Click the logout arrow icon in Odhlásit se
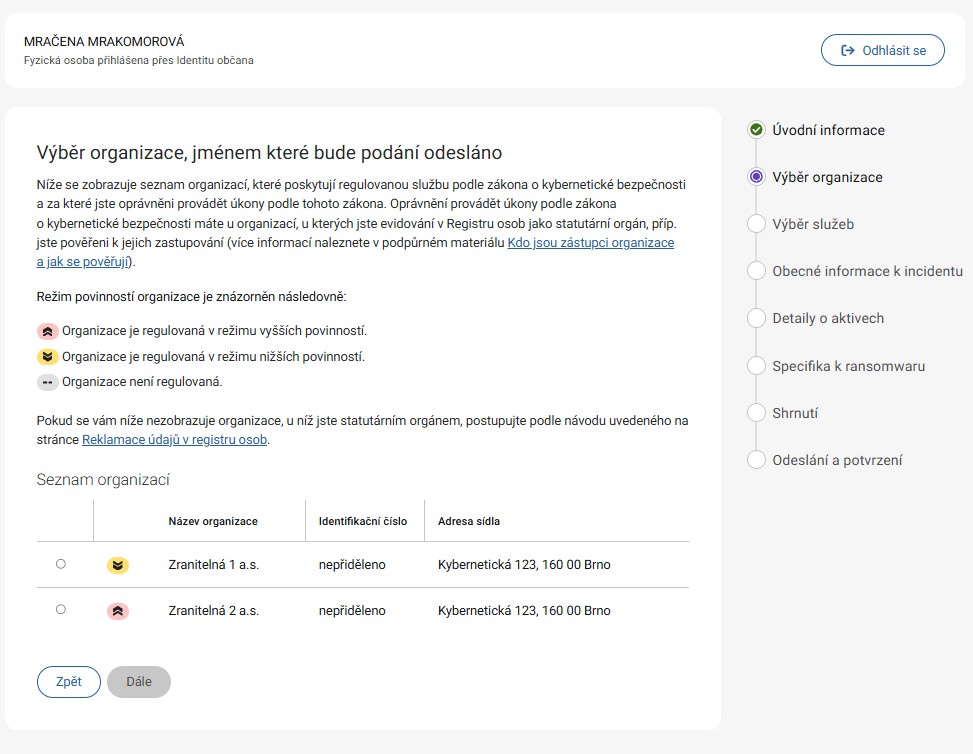This screenshot has height=754, width=973. 848,50
